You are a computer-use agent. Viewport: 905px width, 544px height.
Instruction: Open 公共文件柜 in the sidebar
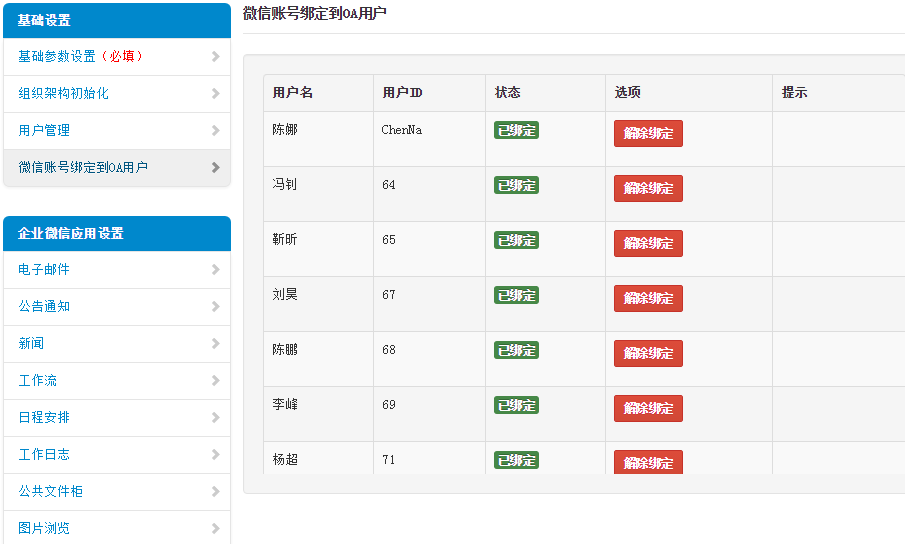pos(51,492)
